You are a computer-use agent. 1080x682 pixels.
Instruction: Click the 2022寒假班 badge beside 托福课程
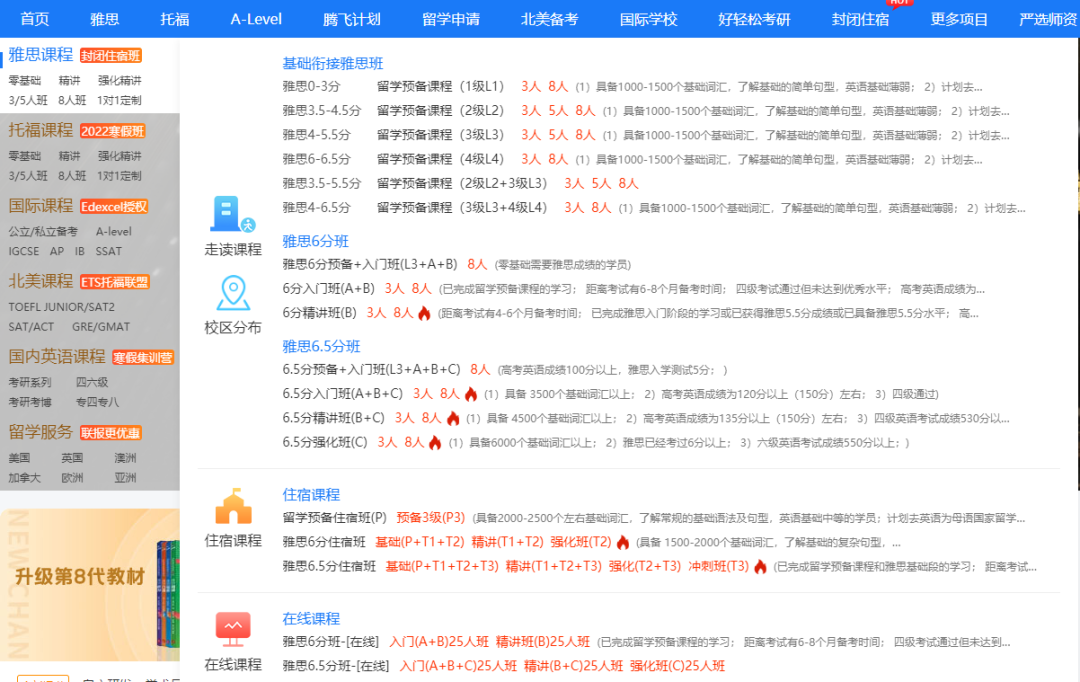(x=113, y=131)
